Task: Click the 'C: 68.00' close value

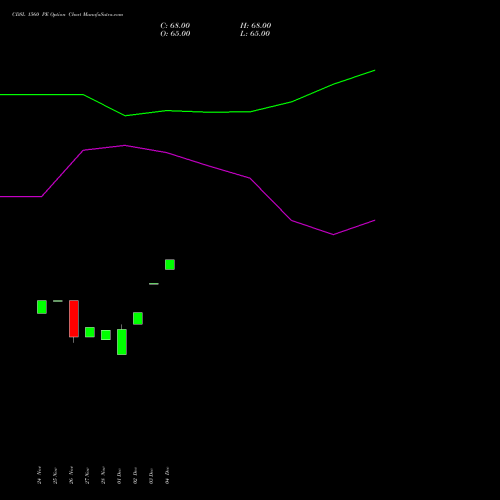Action: [x=175, y=26]
